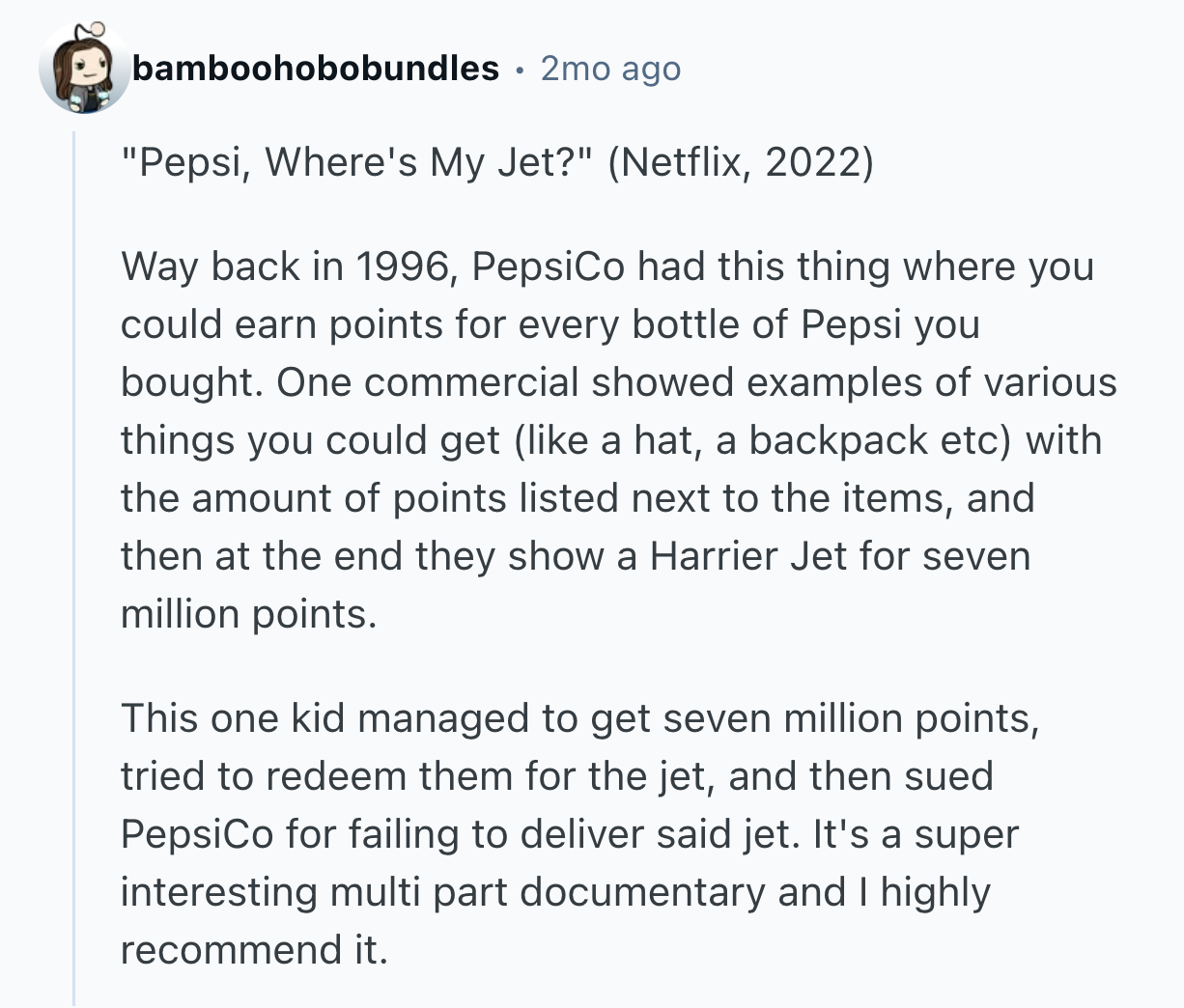
Task: Click the dot separator beside the username
Action: [x=520, y=70]
